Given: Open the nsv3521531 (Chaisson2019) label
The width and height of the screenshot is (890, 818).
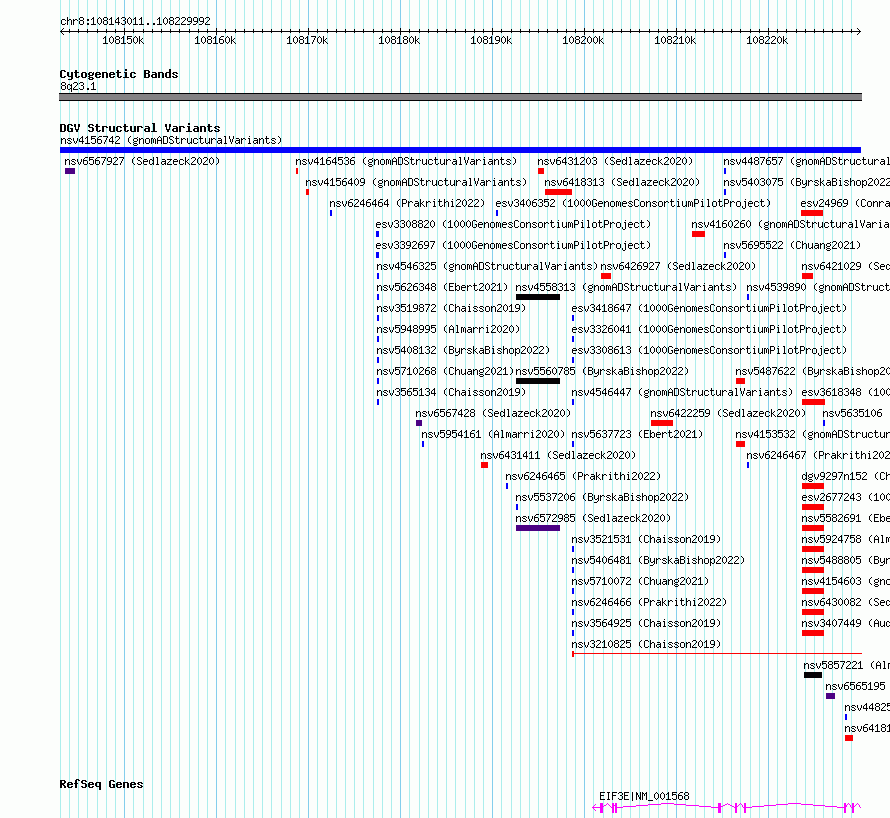Looking at the screenshot, I should click(x=646, y=539).
